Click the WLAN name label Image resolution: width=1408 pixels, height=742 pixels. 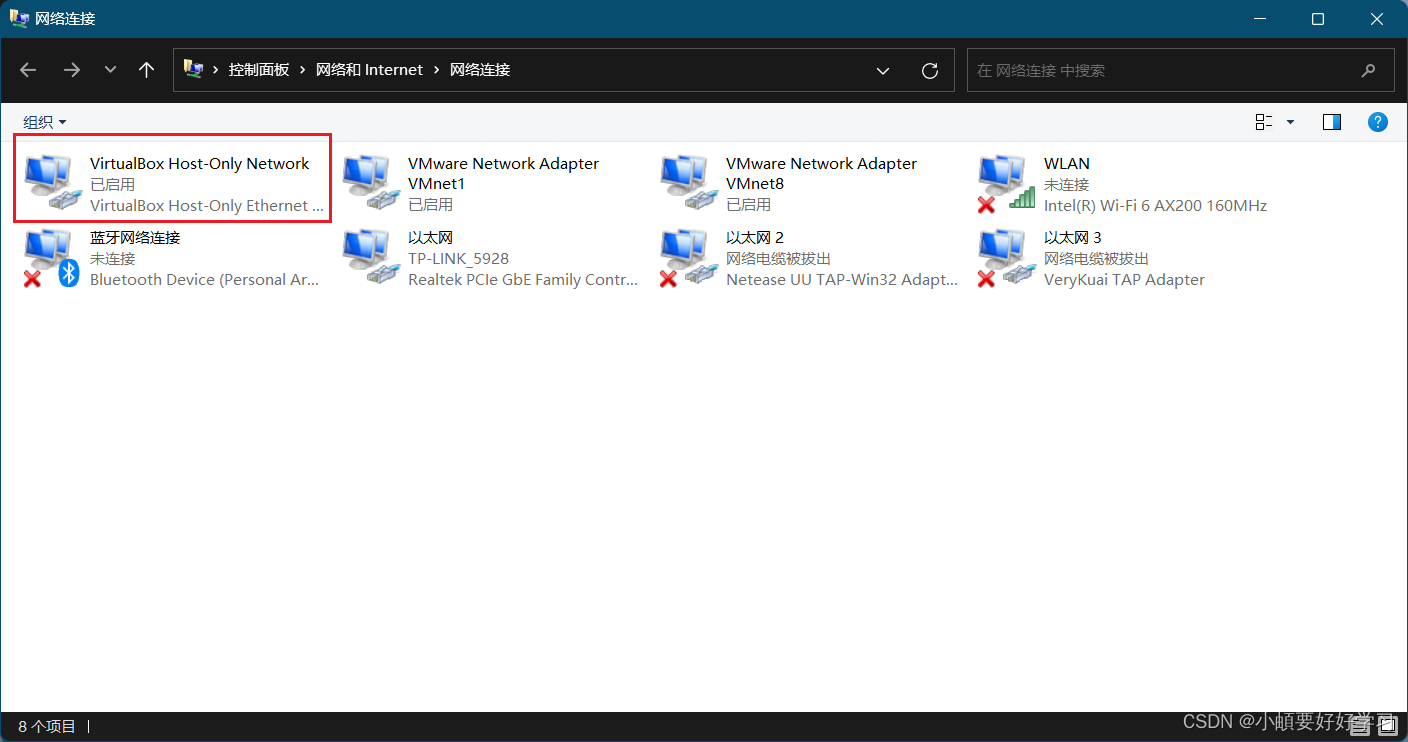click(x=1067, y=164)
